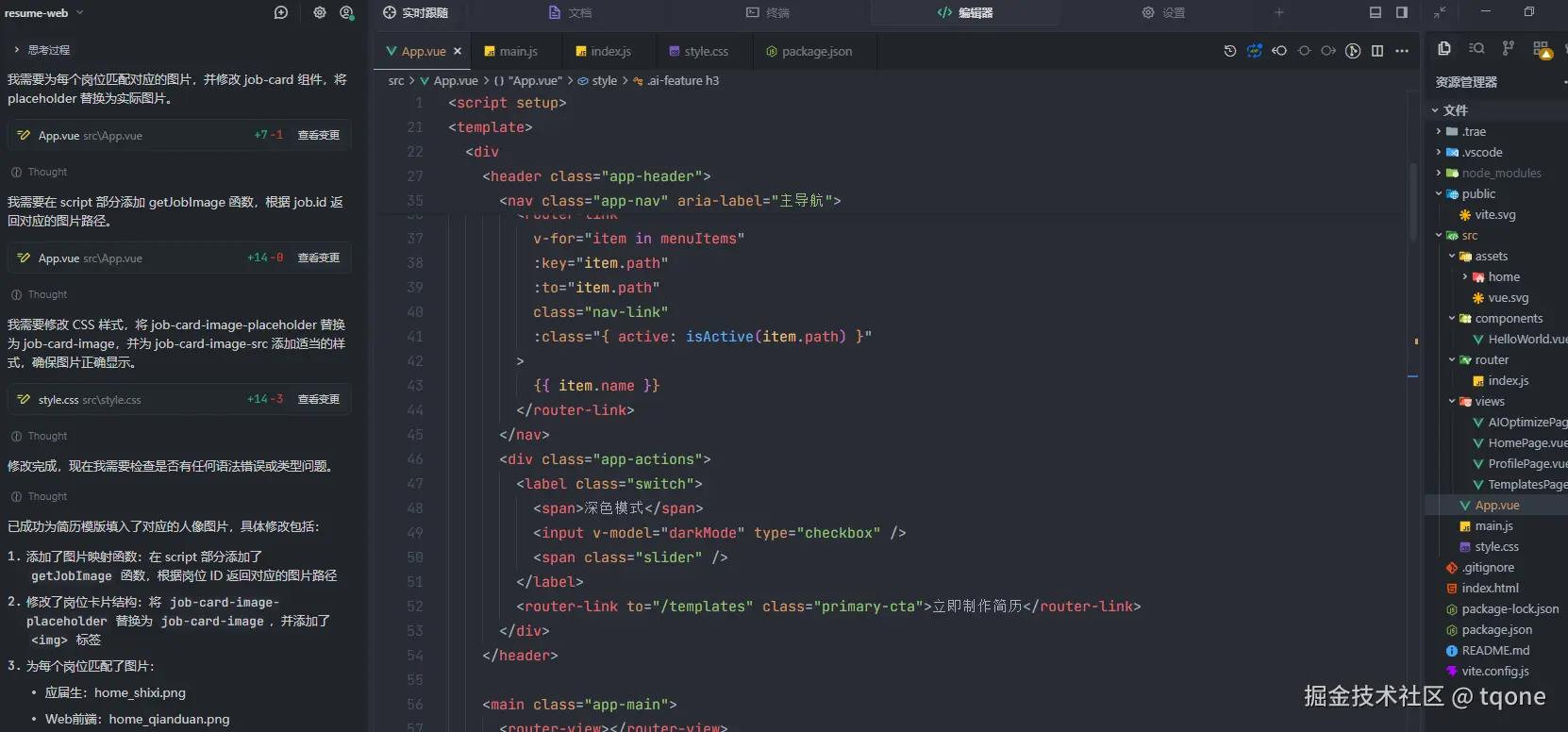
Task: Toggle the right side bar layout
Action: tap(1402, 12)
